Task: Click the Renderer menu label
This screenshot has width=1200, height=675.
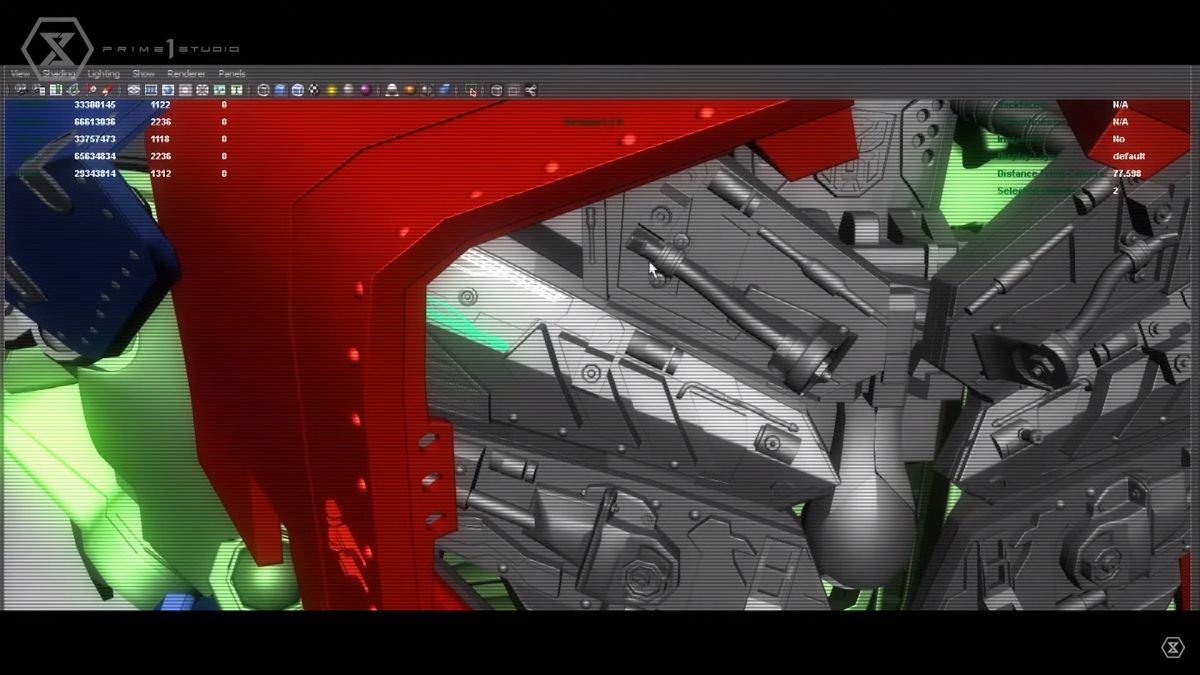Action: 186,74
